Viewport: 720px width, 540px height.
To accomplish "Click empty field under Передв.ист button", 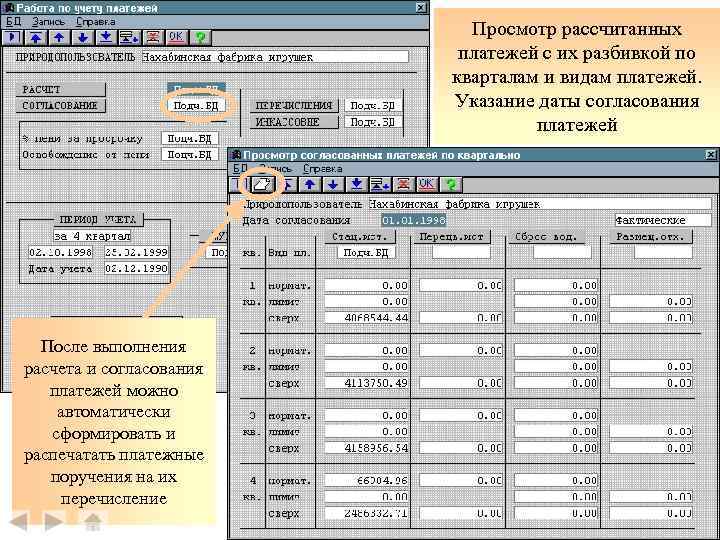I will pos(461,252).
